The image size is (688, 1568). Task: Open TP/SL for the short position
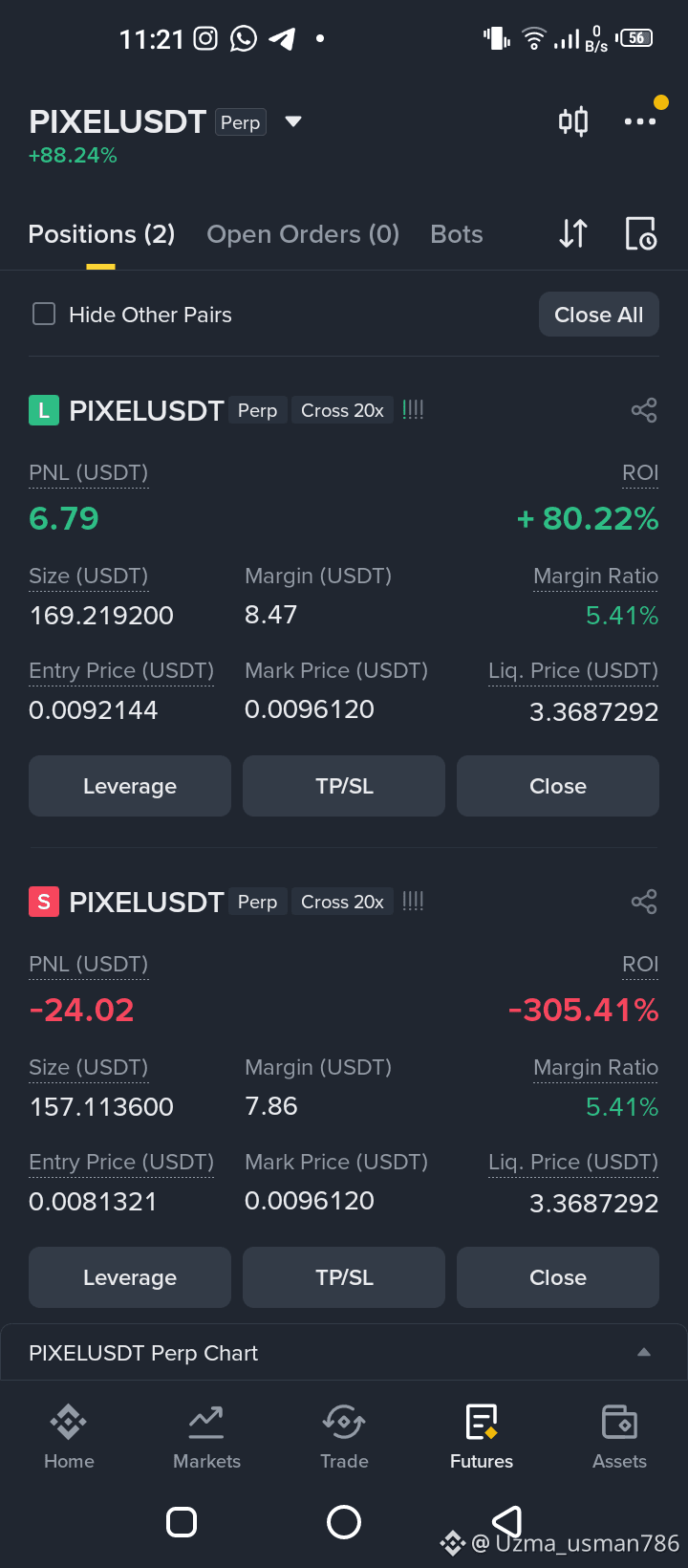[344, 1277]
